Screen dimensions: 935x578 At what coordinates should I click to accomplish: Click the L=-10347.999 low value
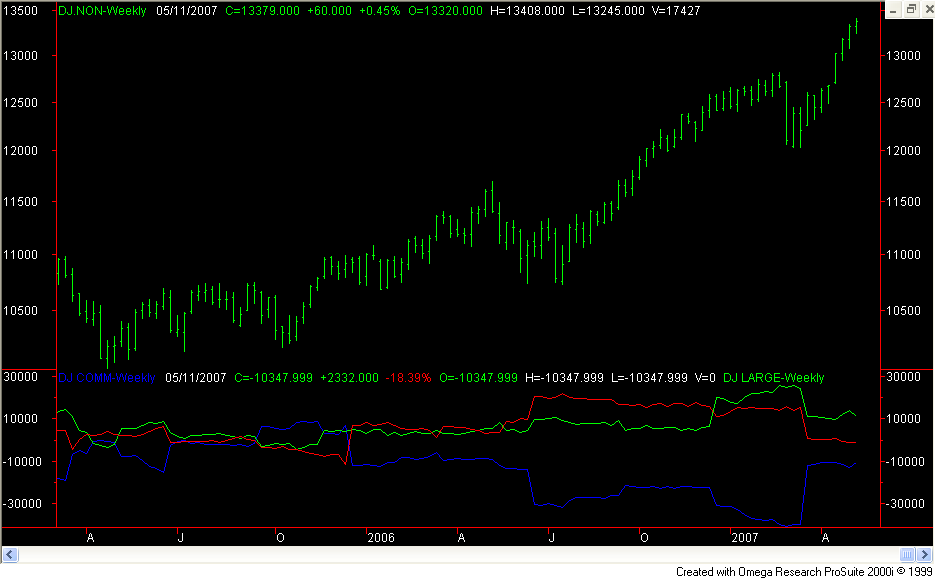click(649, 378)
